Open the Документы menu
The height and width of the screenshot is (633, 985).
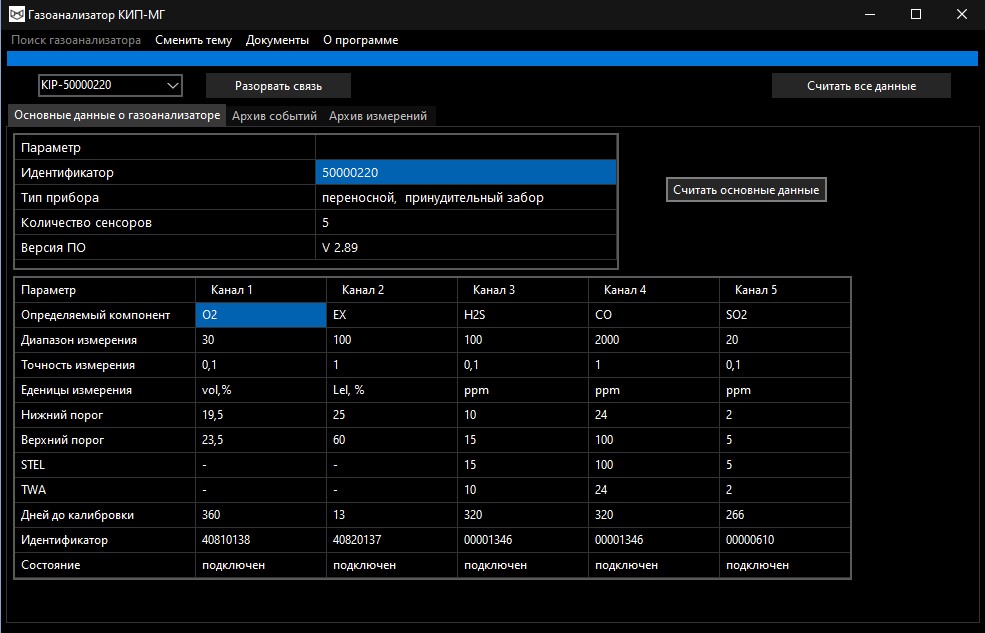[x=277, y=40]
